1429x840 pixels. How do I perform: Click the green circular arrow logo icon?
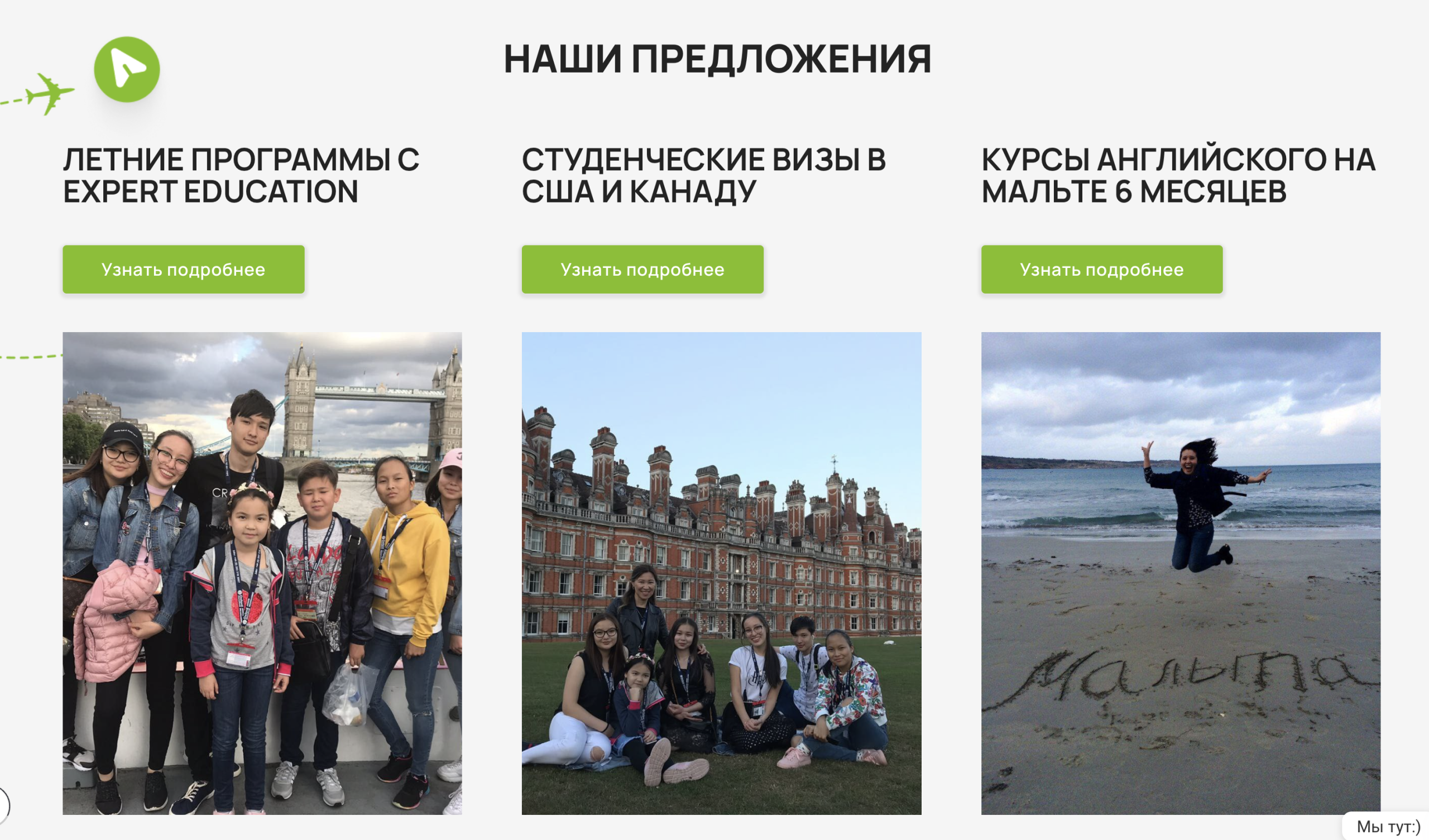[x=127, y=69]
